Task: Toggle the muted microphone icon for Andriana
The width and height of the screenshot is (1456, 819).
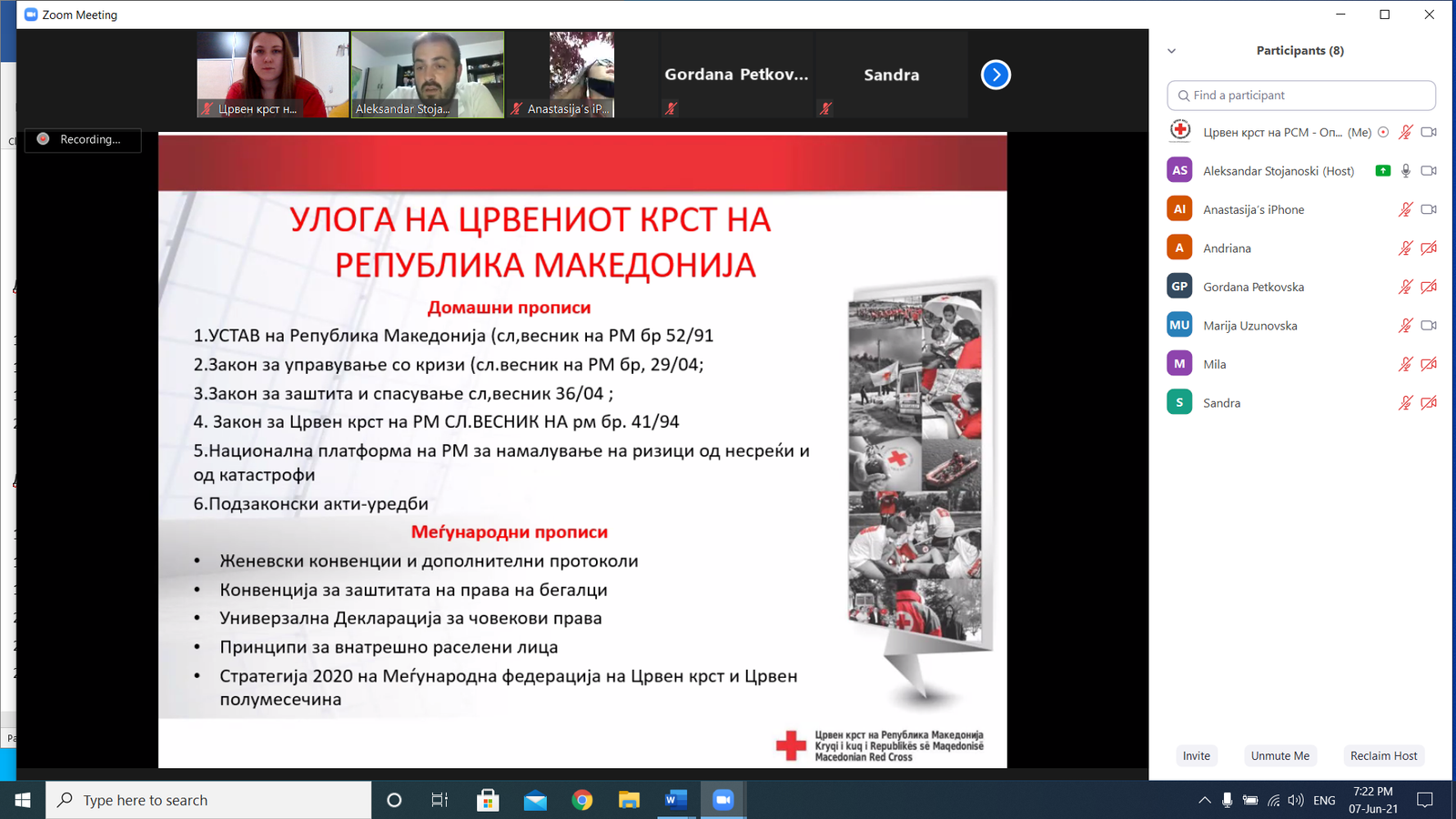Action: 1405,248
